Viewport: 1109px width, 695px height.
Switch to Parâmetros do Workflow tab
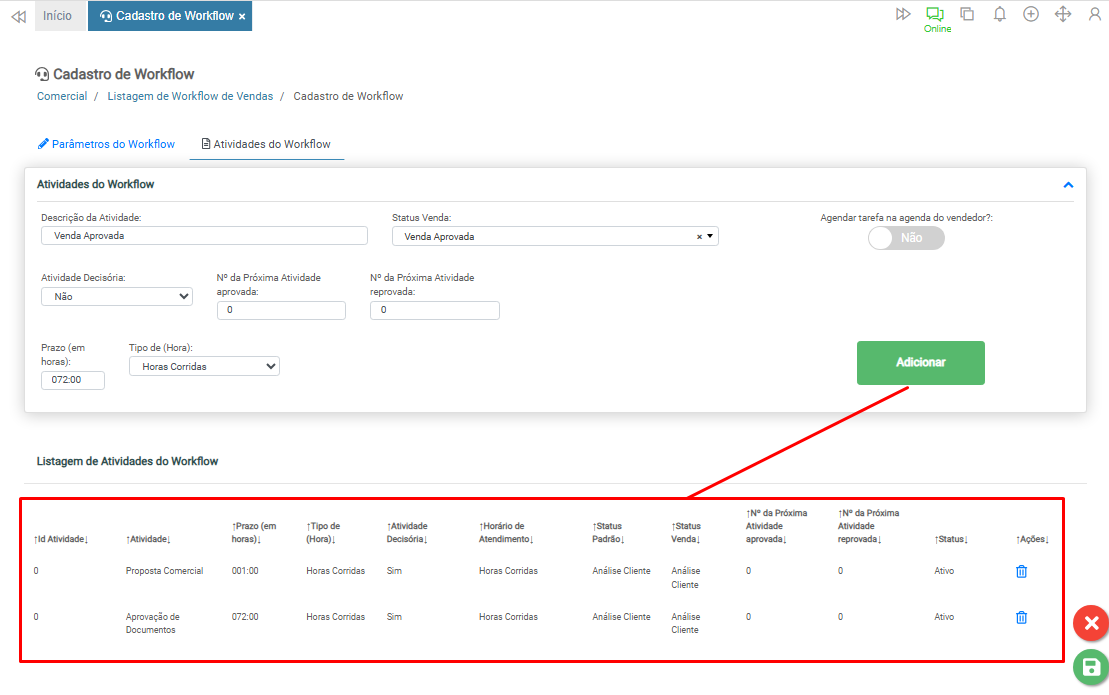106,144
